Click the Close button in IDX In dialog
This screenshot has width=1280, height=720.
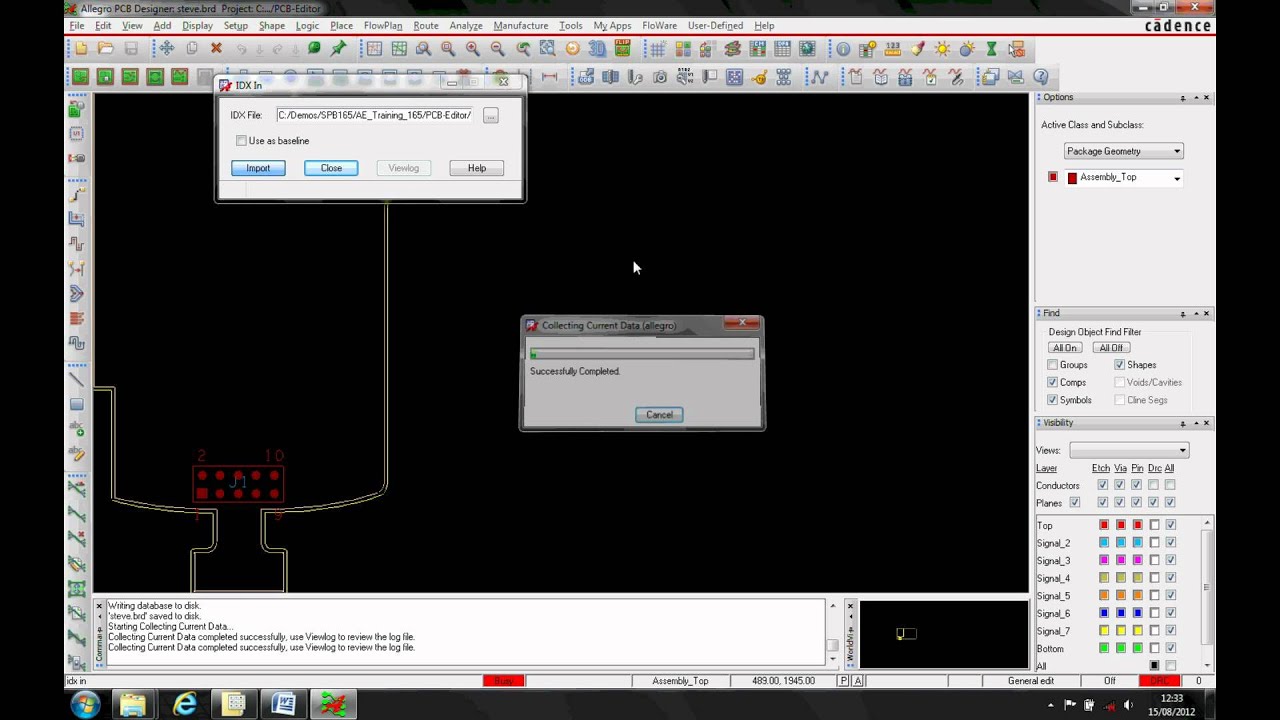point(331,168)
